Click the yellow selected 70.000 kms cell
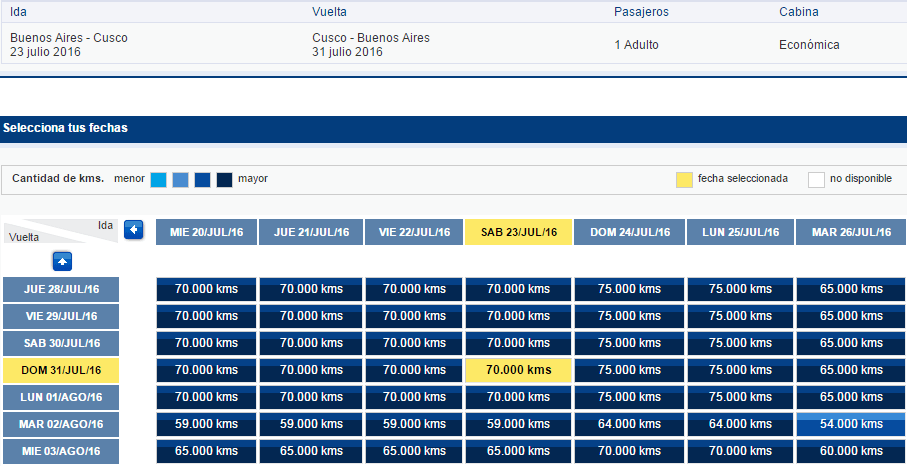Image resolution: width=907 pixels, height=466 pixels. click(x=518, y=370)
